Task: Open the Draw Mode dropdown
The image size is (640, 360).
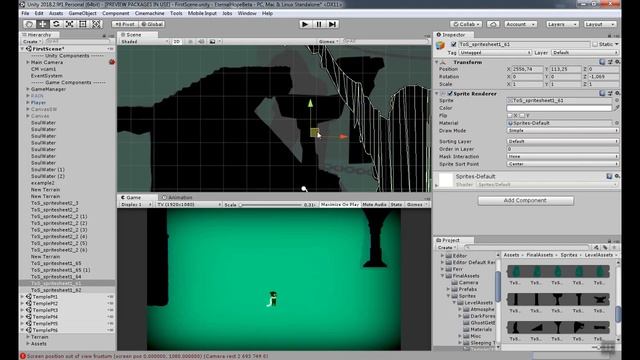Action: (x=562, y=131)
